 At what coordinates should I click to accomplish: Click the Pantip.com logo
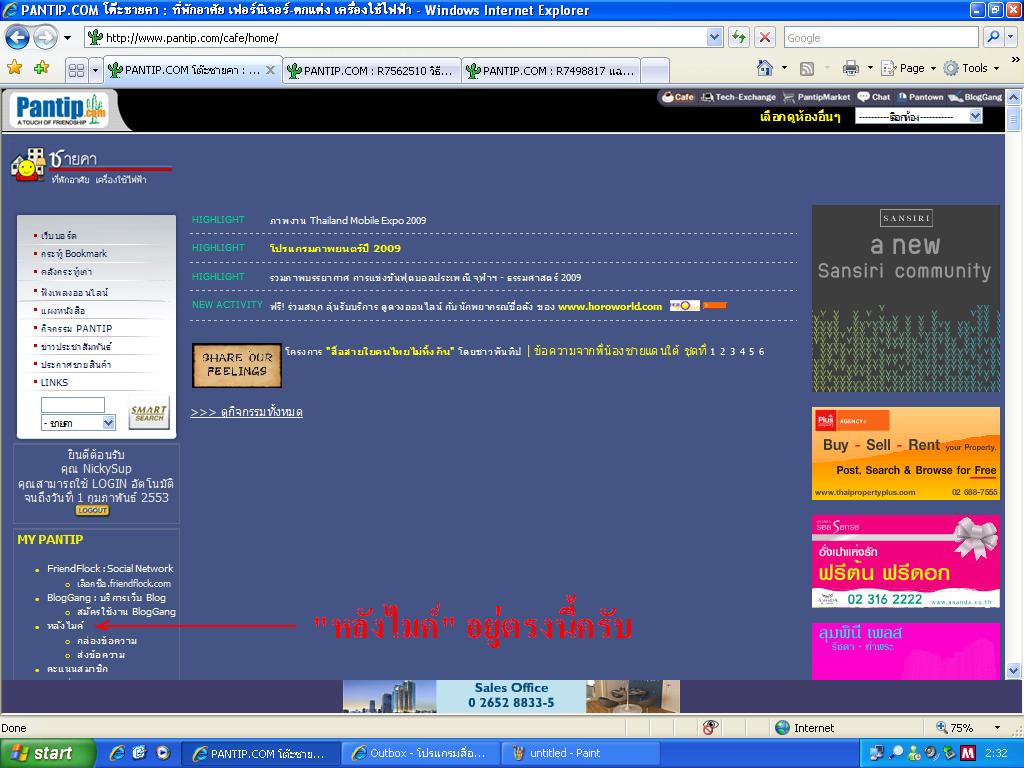click(60, 109)
